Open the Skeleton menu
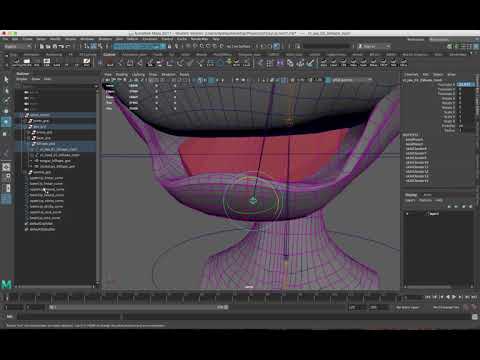 coord(105,39)
